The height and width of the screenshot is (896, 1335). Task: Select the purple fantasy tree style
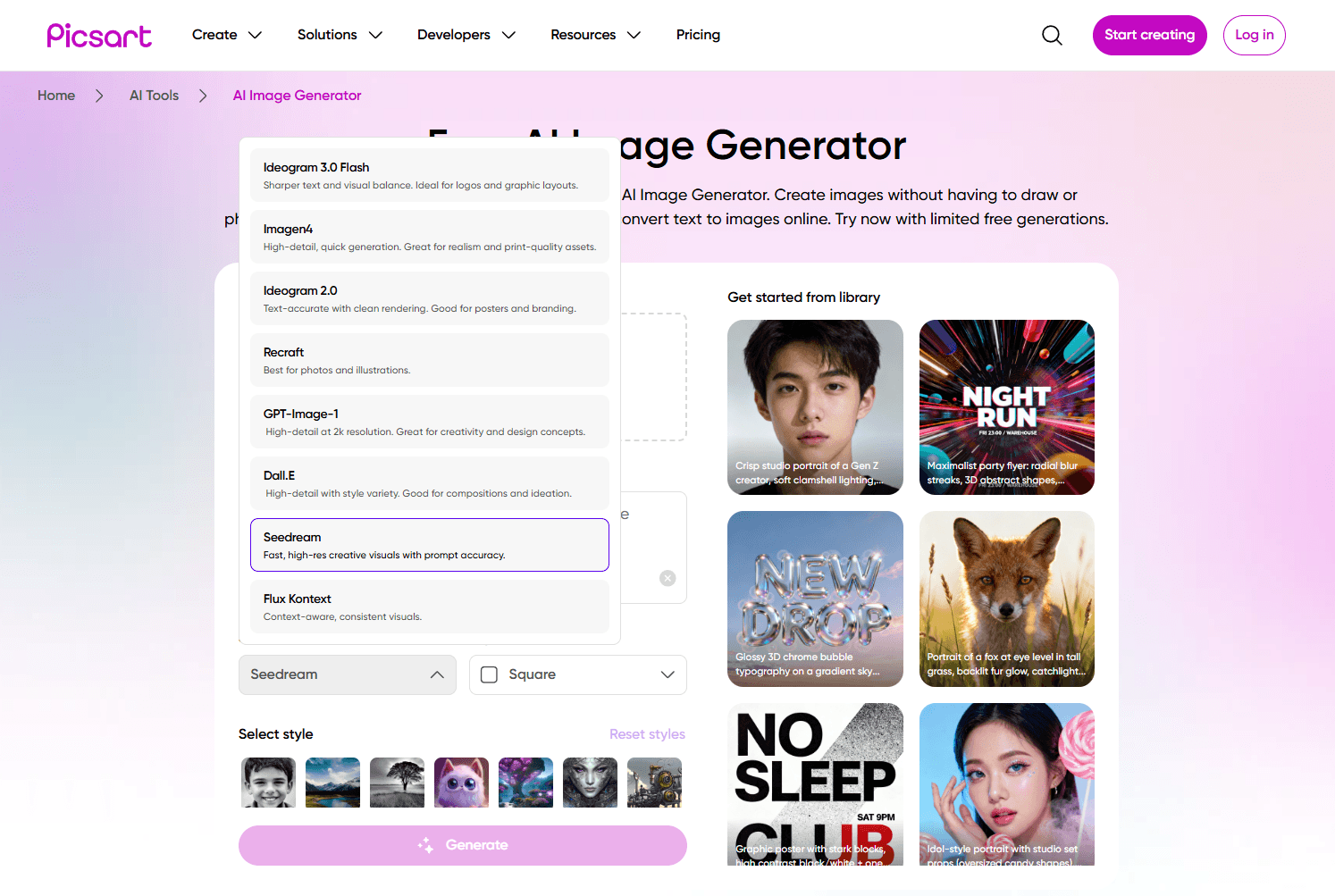coord(526,783)
